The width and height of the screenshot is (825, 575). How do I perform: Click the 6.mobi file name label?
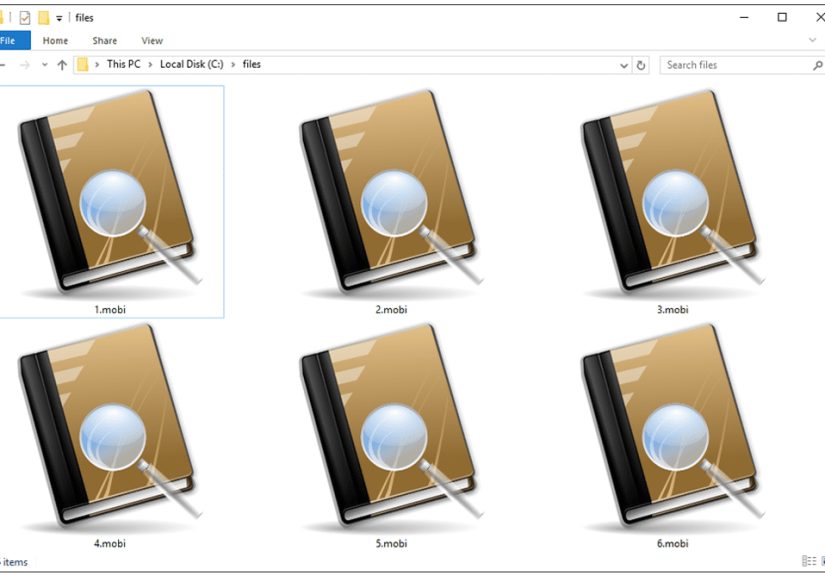point(672,543)
